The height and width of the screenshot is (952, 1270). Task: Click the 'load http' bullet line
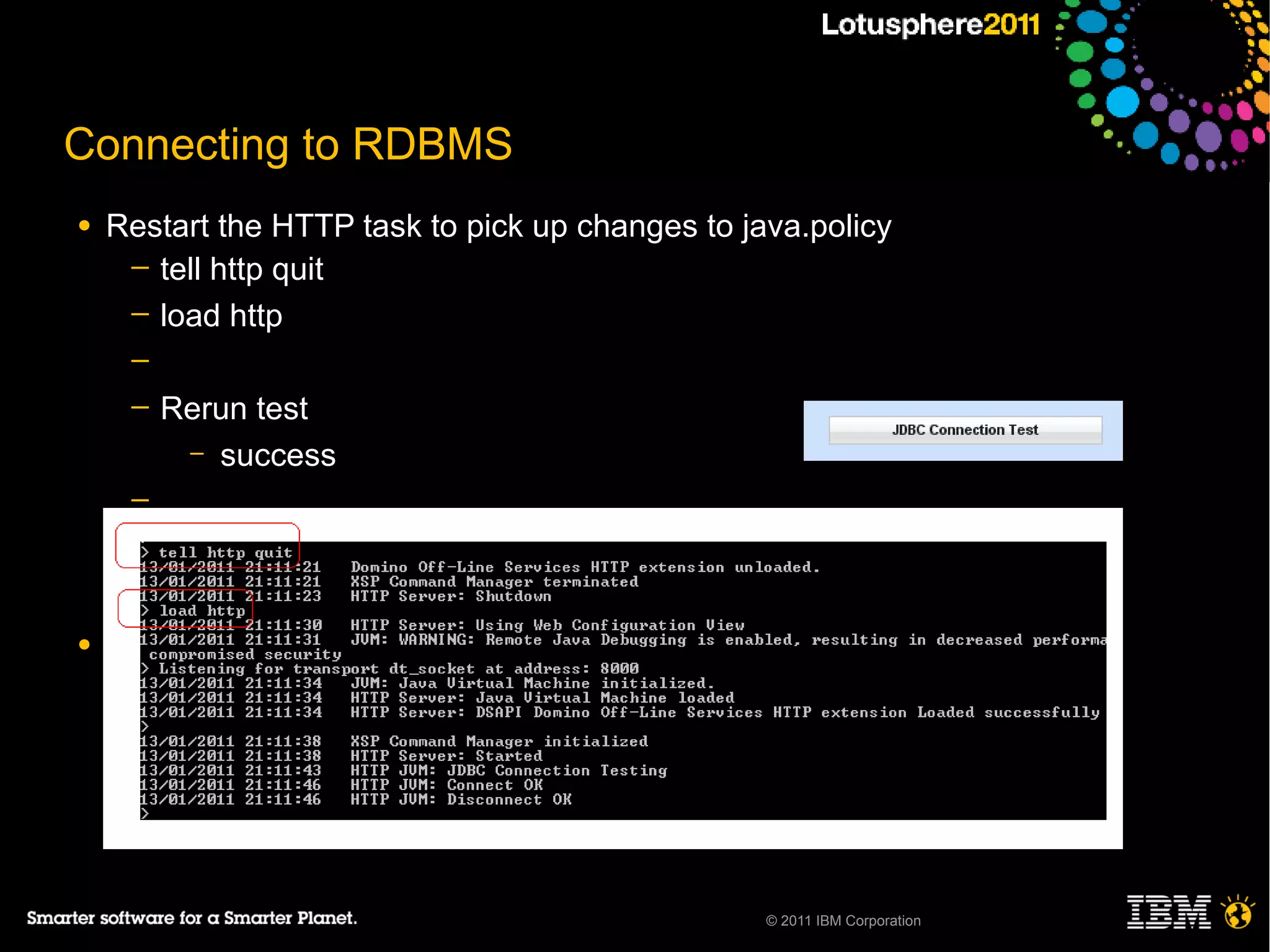[x=221, y=316]
